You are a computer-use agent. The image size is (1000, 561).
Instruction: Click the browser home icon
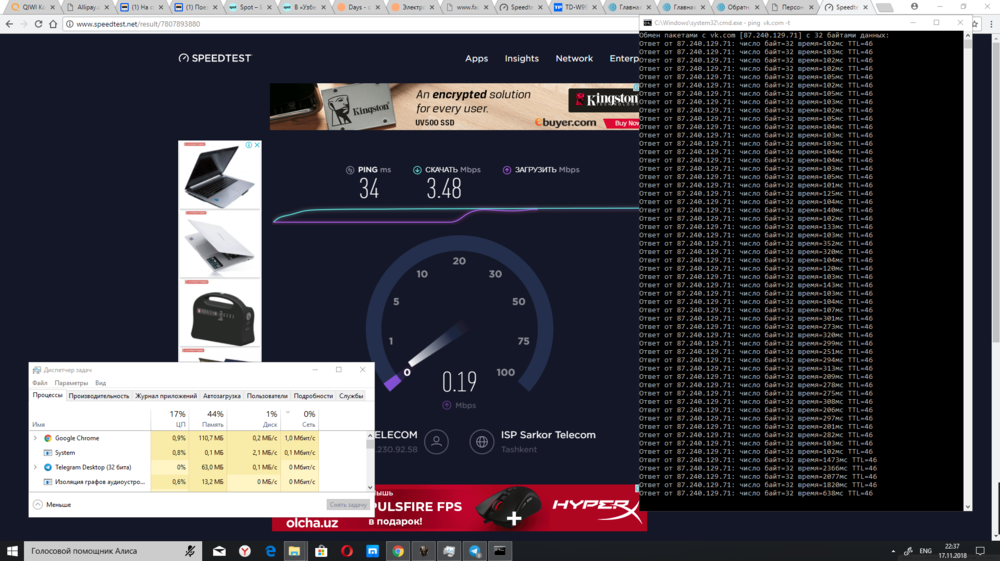pos(53,24)
